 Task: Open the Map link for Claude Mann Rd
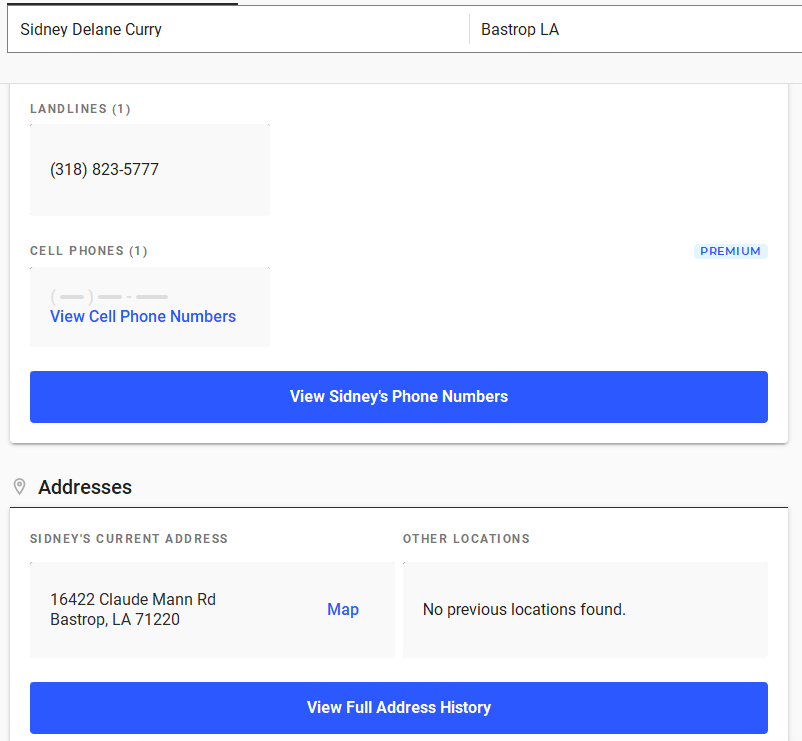click(x=343, y=609)
